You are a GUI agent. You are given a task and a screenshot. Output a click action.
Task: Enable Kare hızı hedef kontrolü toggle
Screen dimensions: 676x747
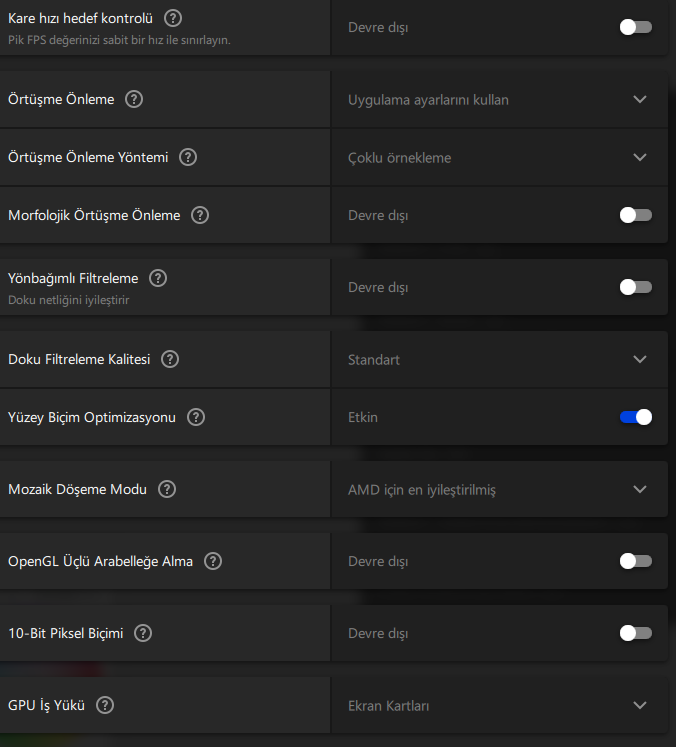pyautogui.click(x=635, y=27)
